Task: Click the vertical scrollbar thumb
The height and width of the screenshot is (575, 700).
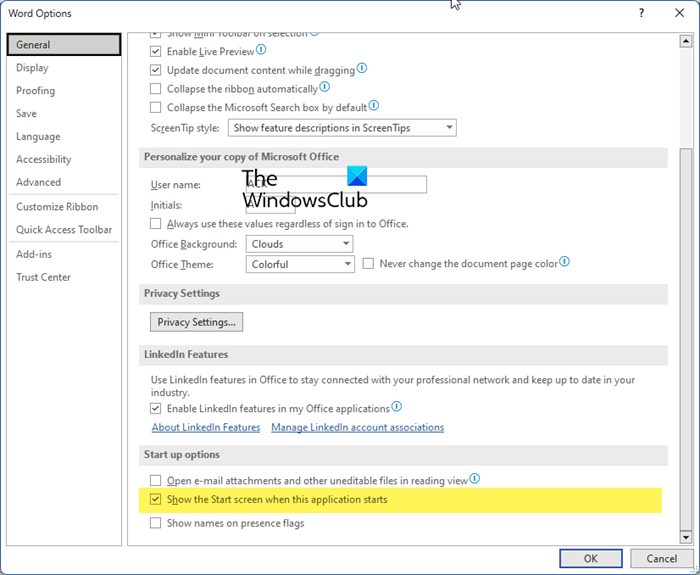Action: (x=686, y=338)
